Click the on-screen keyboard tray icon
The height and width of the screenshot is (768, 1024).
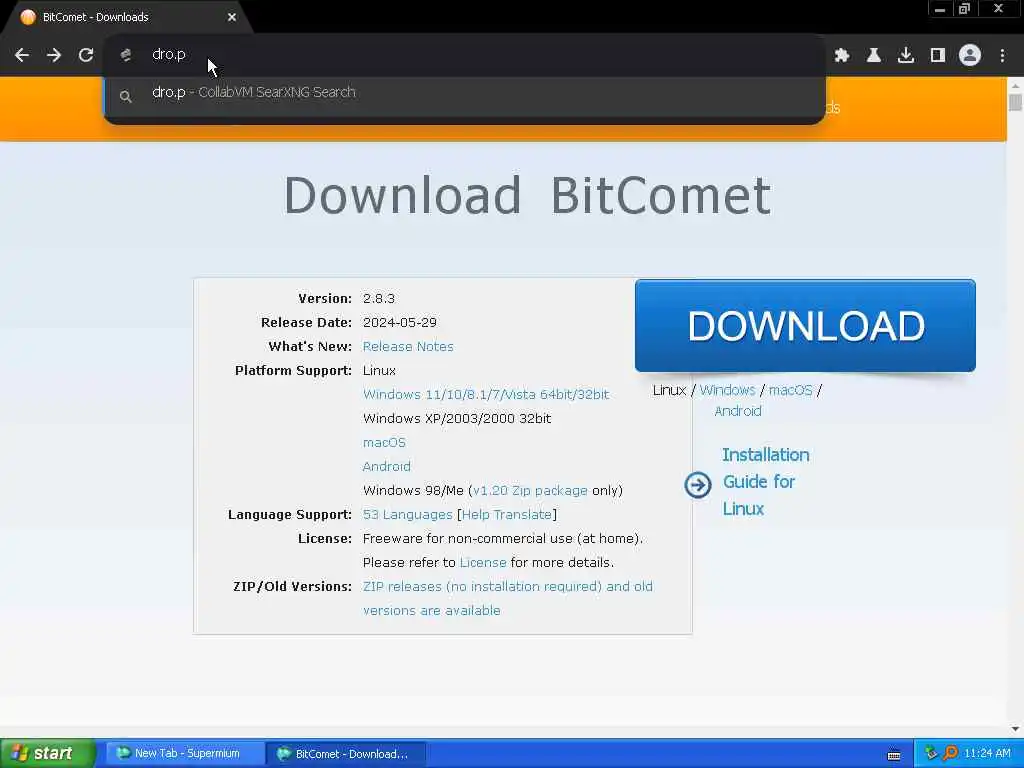894,756
